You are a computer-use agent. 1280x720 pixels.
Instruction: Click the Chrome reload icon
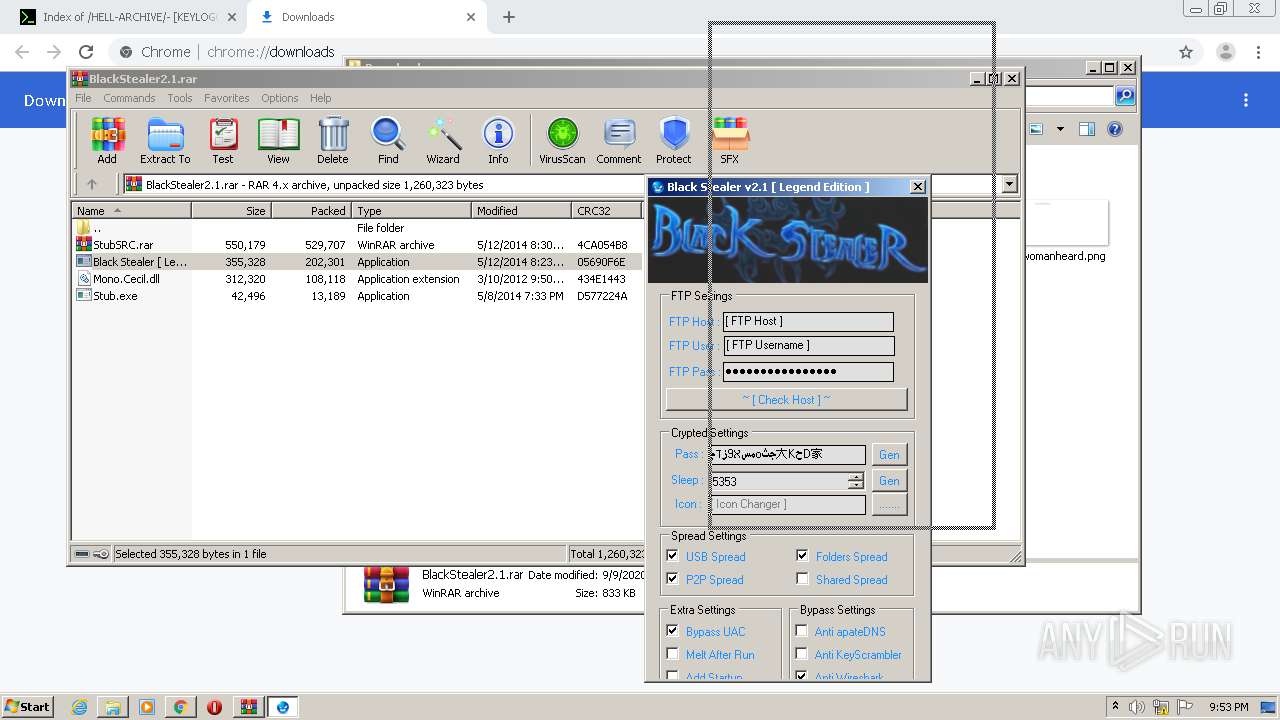86,52
